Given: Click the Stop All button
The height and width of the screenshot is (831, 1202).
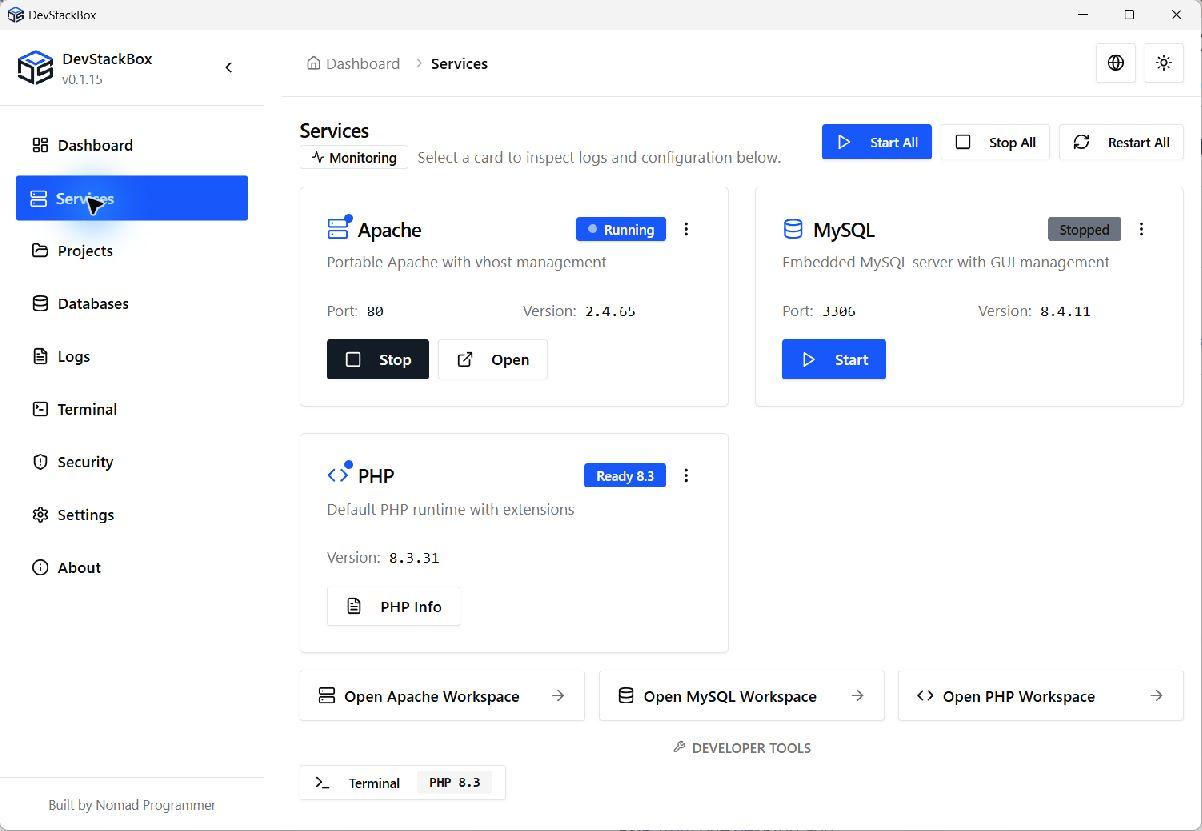Looking at the screenshot, I should click(x=995, y=142).
